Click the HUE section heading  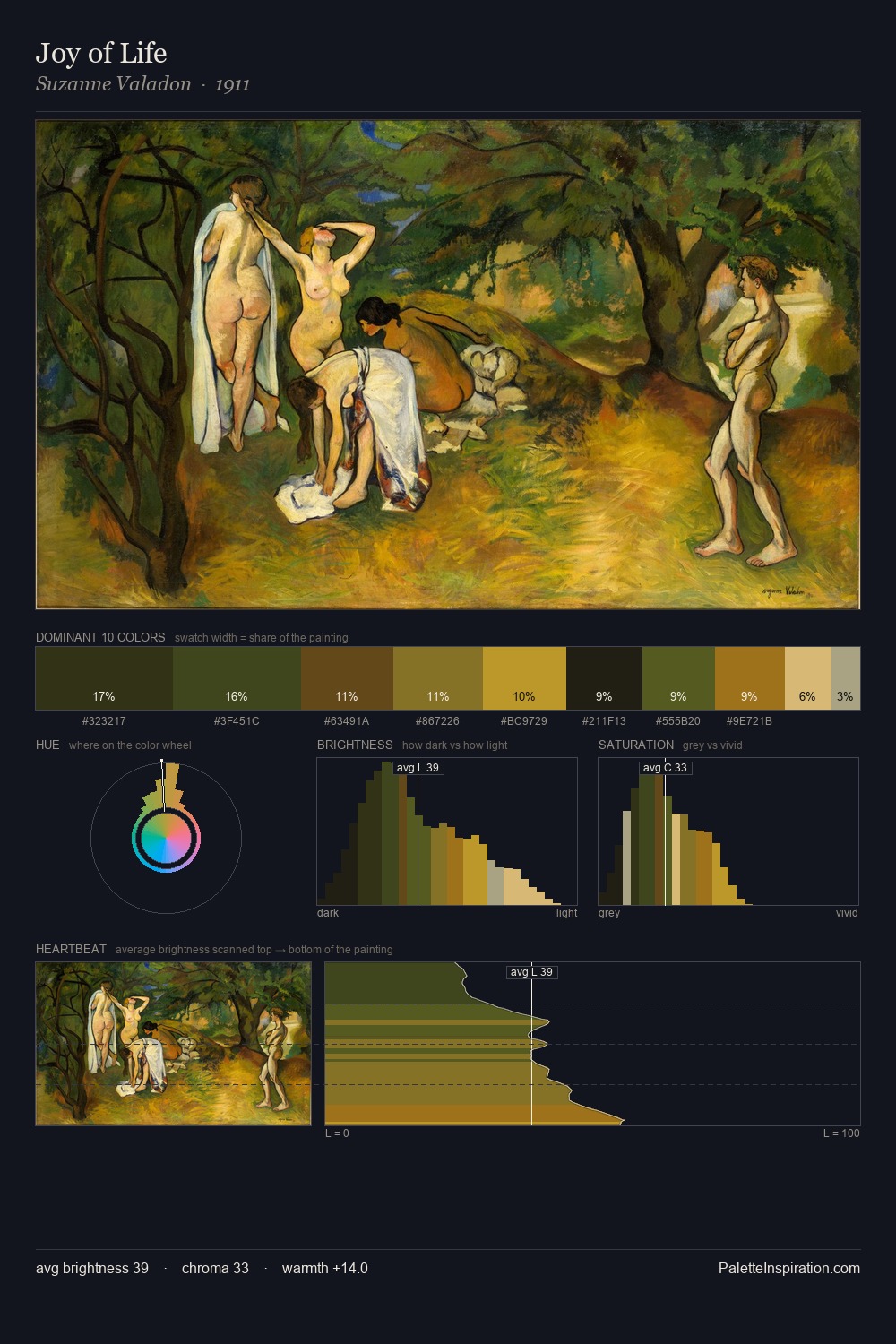(x=47, y=745)
